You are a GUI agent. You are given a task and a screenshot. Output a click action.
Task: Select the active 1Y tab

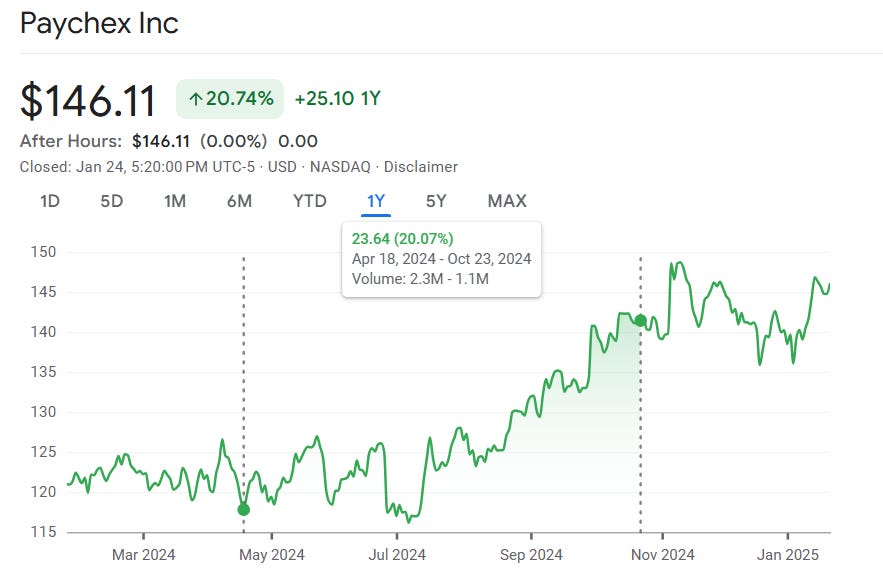point(376,201)
